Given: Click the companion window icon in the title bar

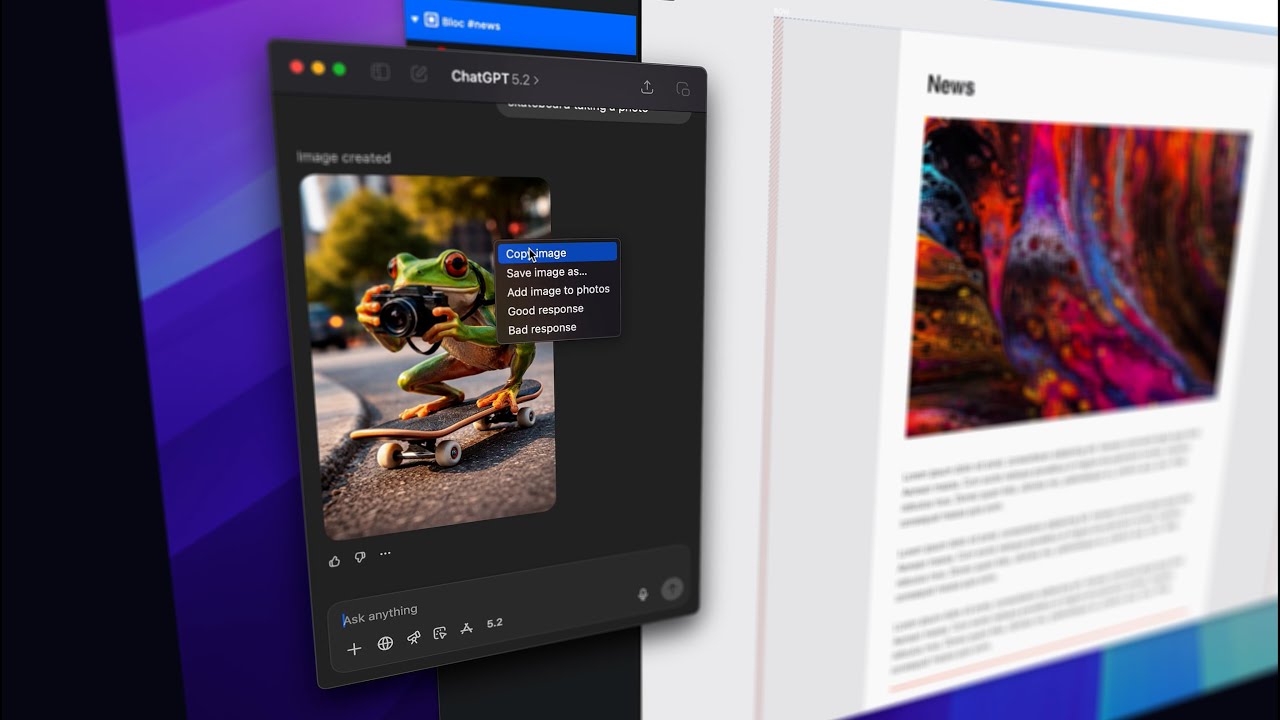Looking at the screenshot, I should click(683, 89).
